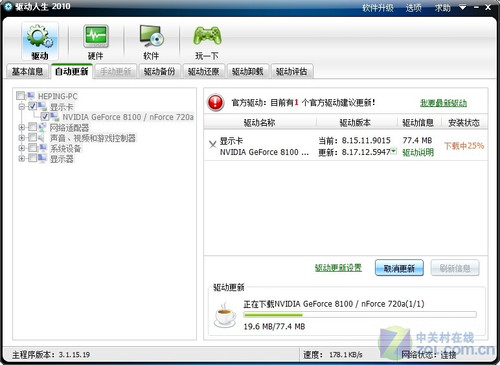
Task: Open the title bar dropdown arrow menu
Action: pyautogui.click(x=462, y=7)
